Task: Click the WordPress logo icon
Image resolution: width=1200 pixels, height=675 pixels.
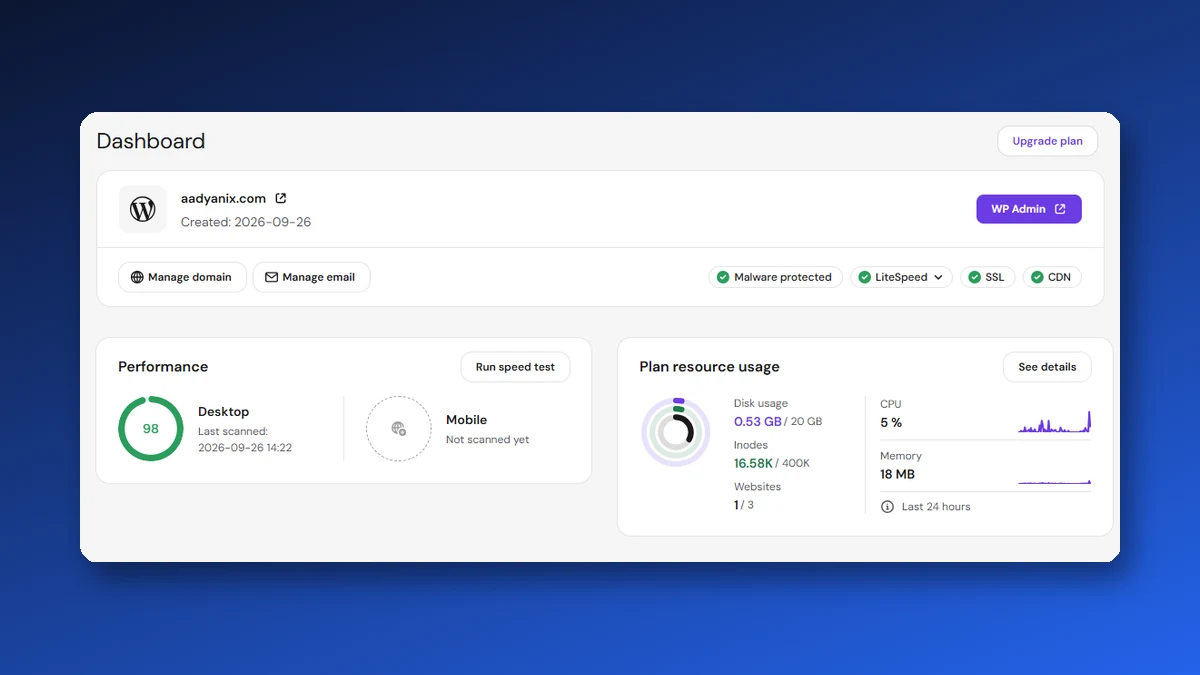Action: 143,209
